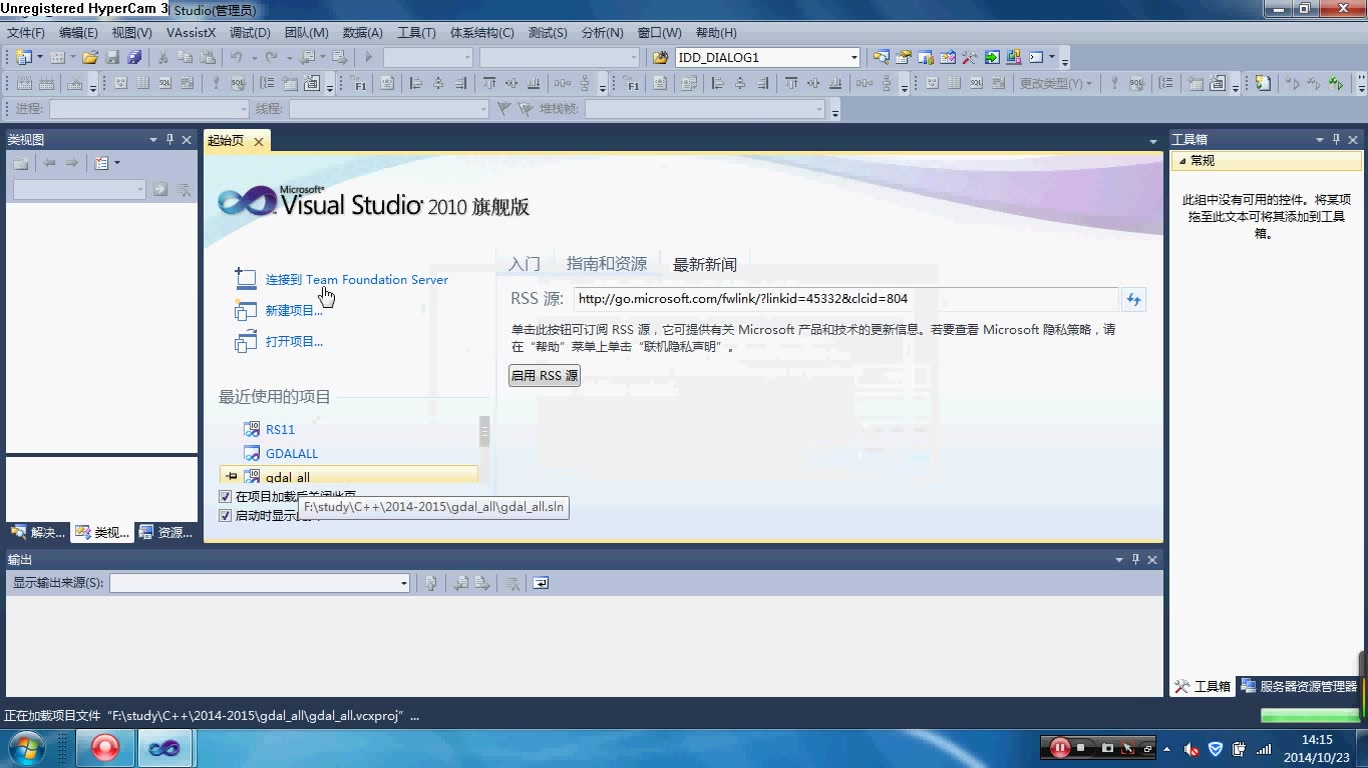This screenshot has height=768, width=1368.
Task: Open the document tab list dropdown arrow
Action: tap(1153, 142)
